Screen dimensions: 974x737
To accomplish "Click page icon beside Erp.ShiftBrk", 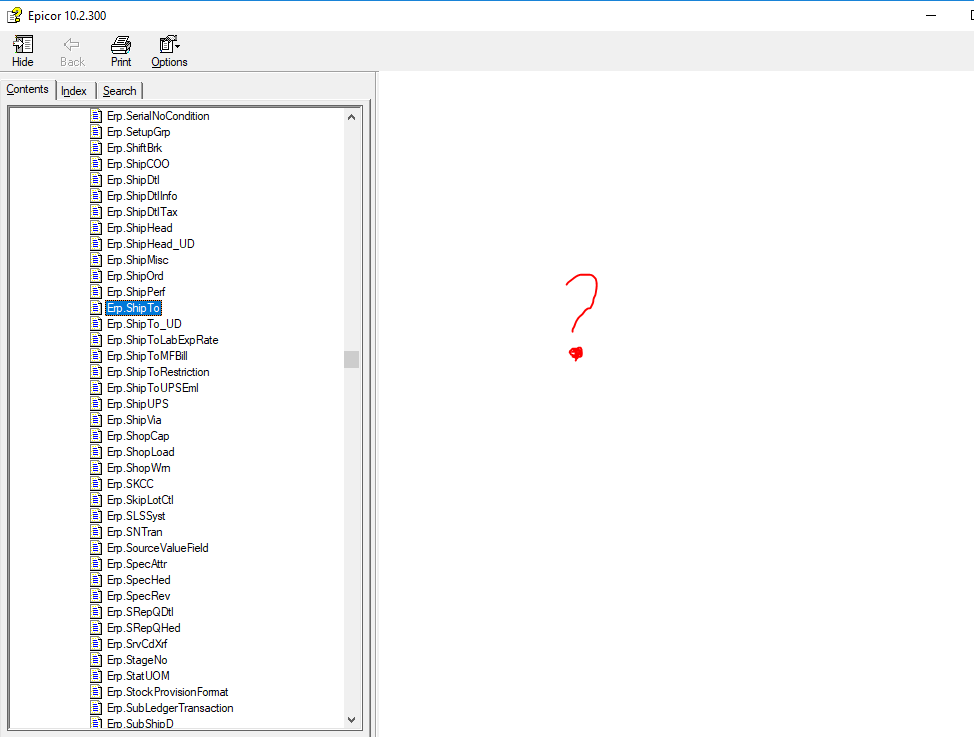I will click(96, 148).
